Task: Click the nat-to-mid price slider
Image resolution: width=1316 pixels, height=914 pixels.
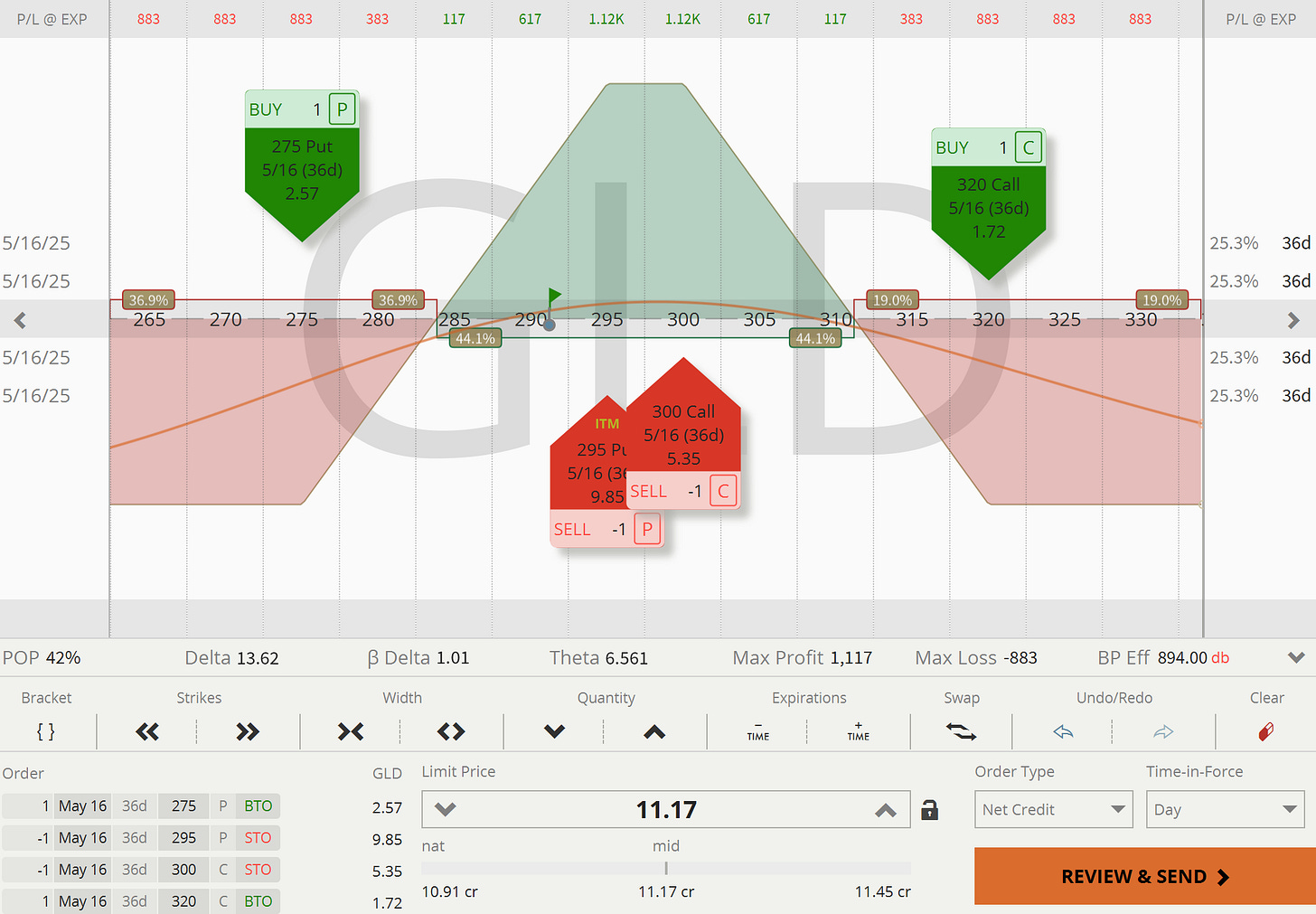Action: point(666,868)
